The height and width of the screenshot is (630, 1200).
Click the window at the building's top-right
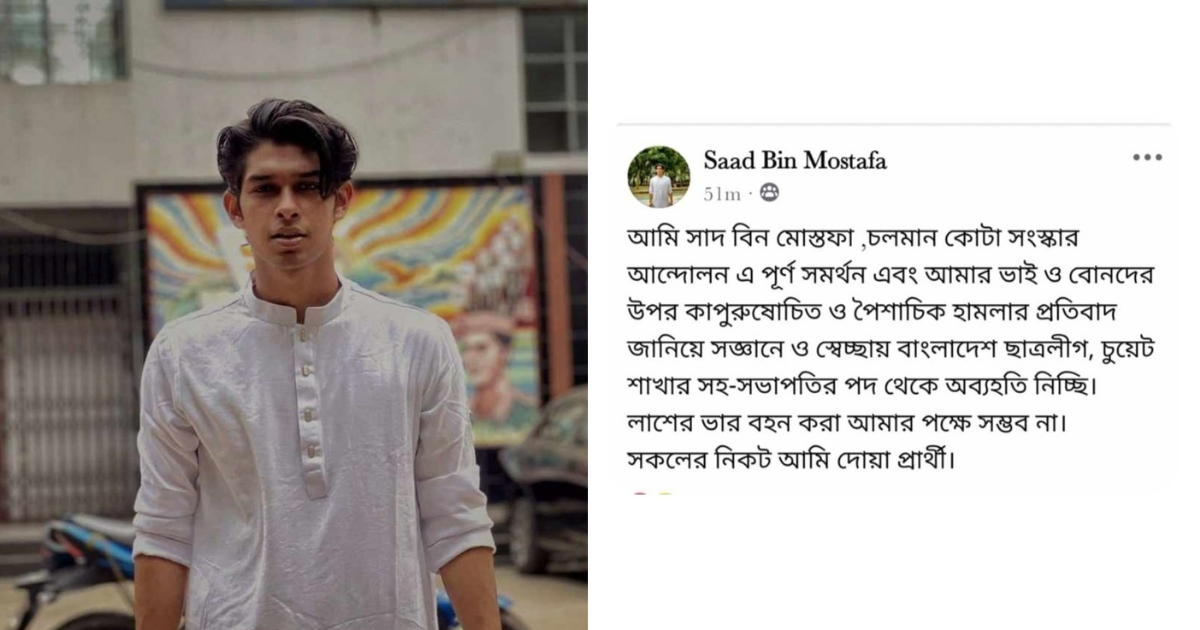click(x=554, y=80)
